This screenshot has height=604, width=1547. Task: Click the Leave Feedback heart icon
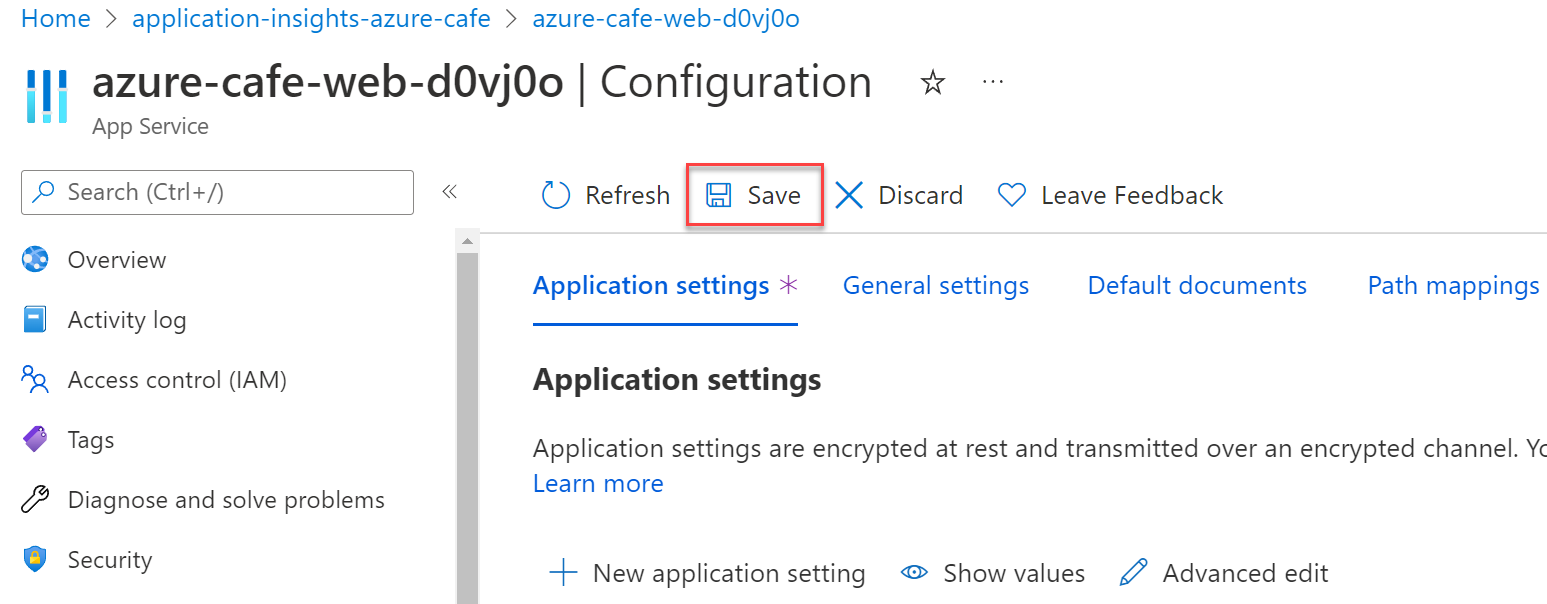pyautogui.click(x=1012, y=195)
